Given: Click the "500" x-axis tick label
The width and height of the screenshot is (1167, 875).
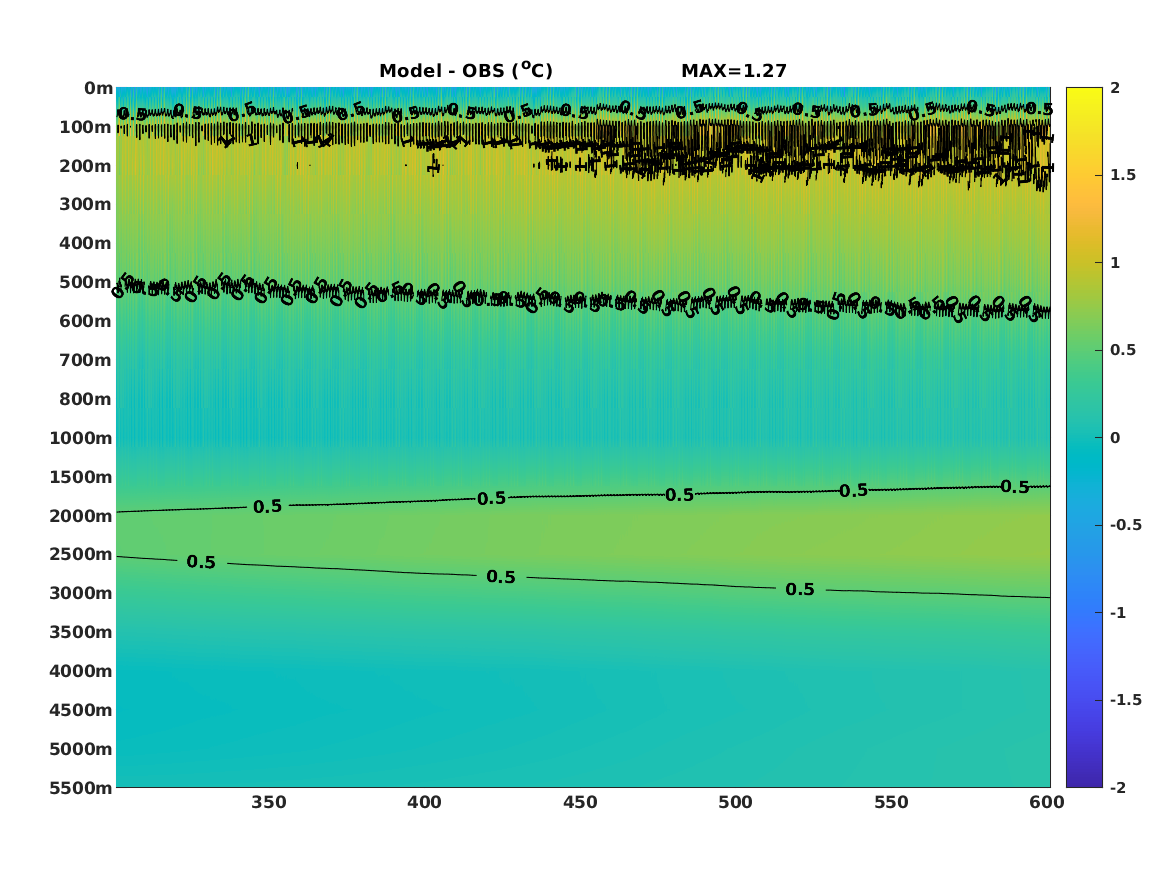Looking at the screenshot, I should (x=735, y=802).
